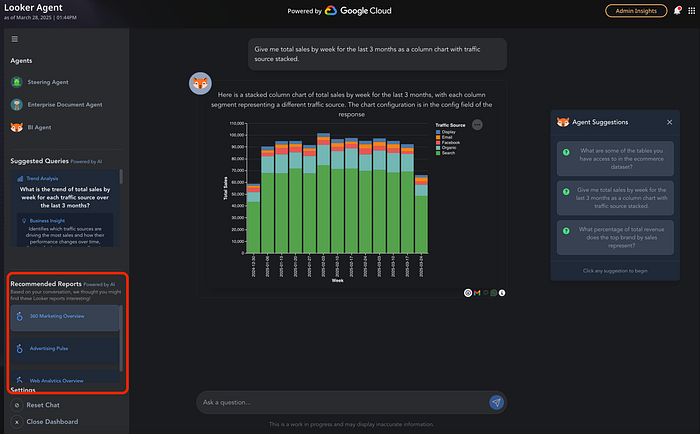
Task: Open the 360 Marketing Overview report
Action: pos(65,318)
